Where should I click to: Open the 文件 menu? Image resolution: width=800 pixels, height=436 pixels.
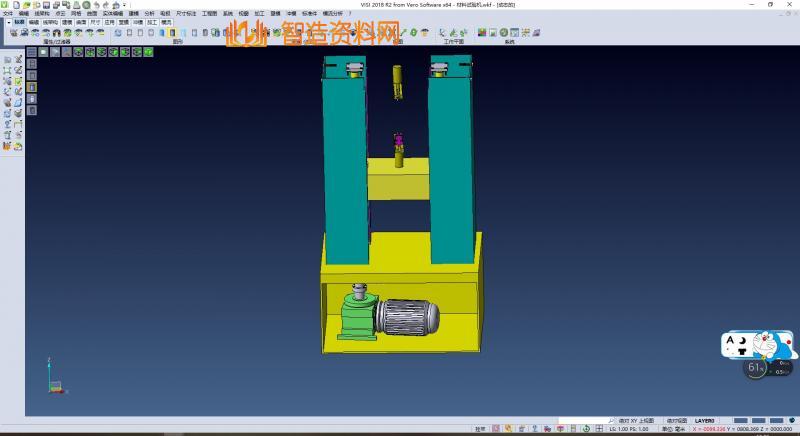[8, 13]
